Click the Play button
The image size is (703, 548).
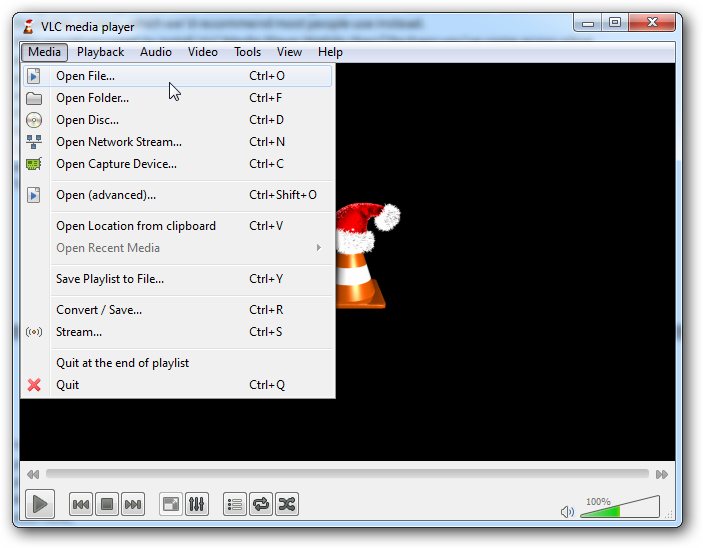[x=40, y=504]
